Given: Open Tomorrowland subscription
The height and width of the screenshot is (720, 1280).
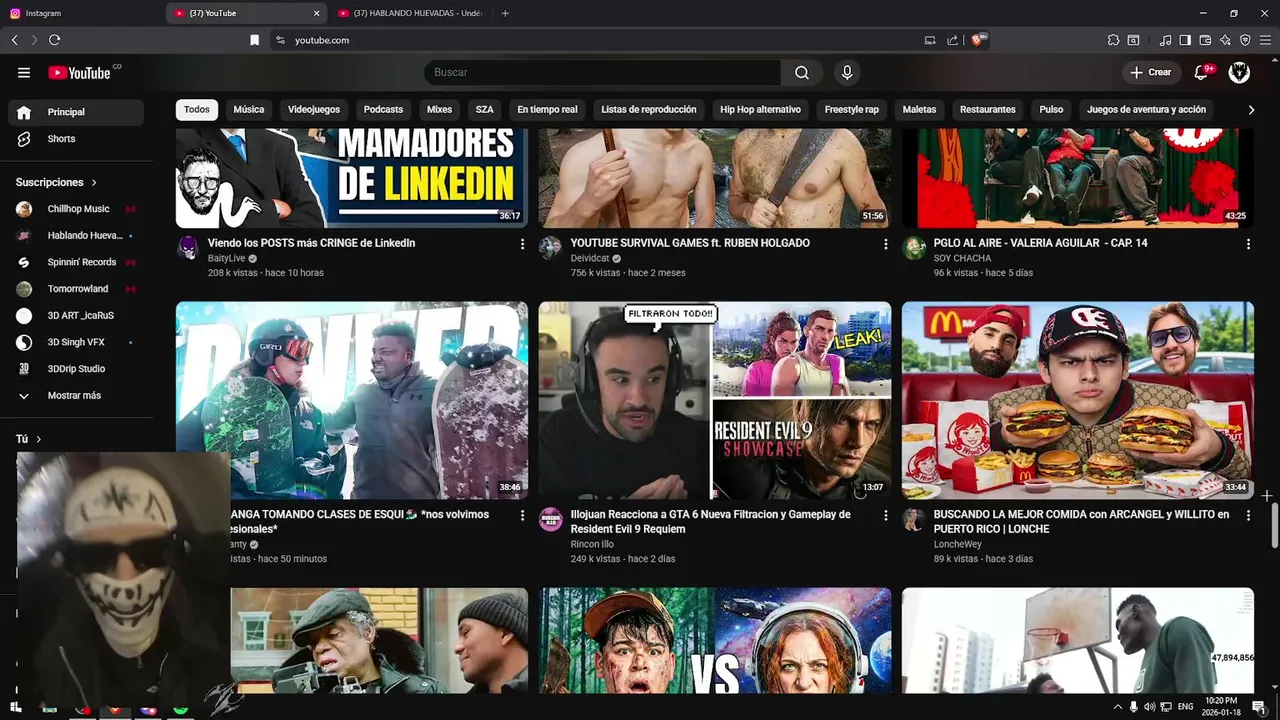Looking at the screenshot, I should pos(76,289).
